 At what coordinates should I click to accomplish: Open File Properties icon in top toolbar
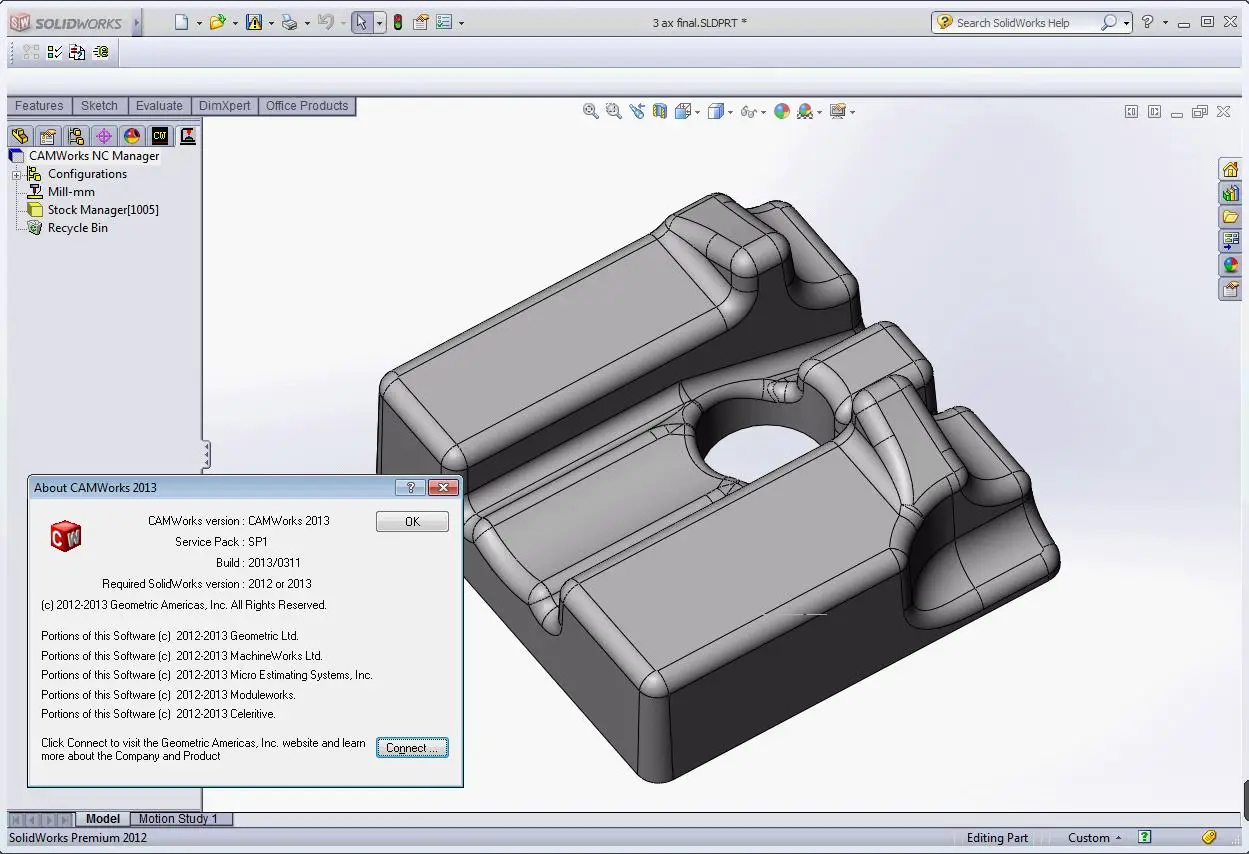(x=421, y=22)
